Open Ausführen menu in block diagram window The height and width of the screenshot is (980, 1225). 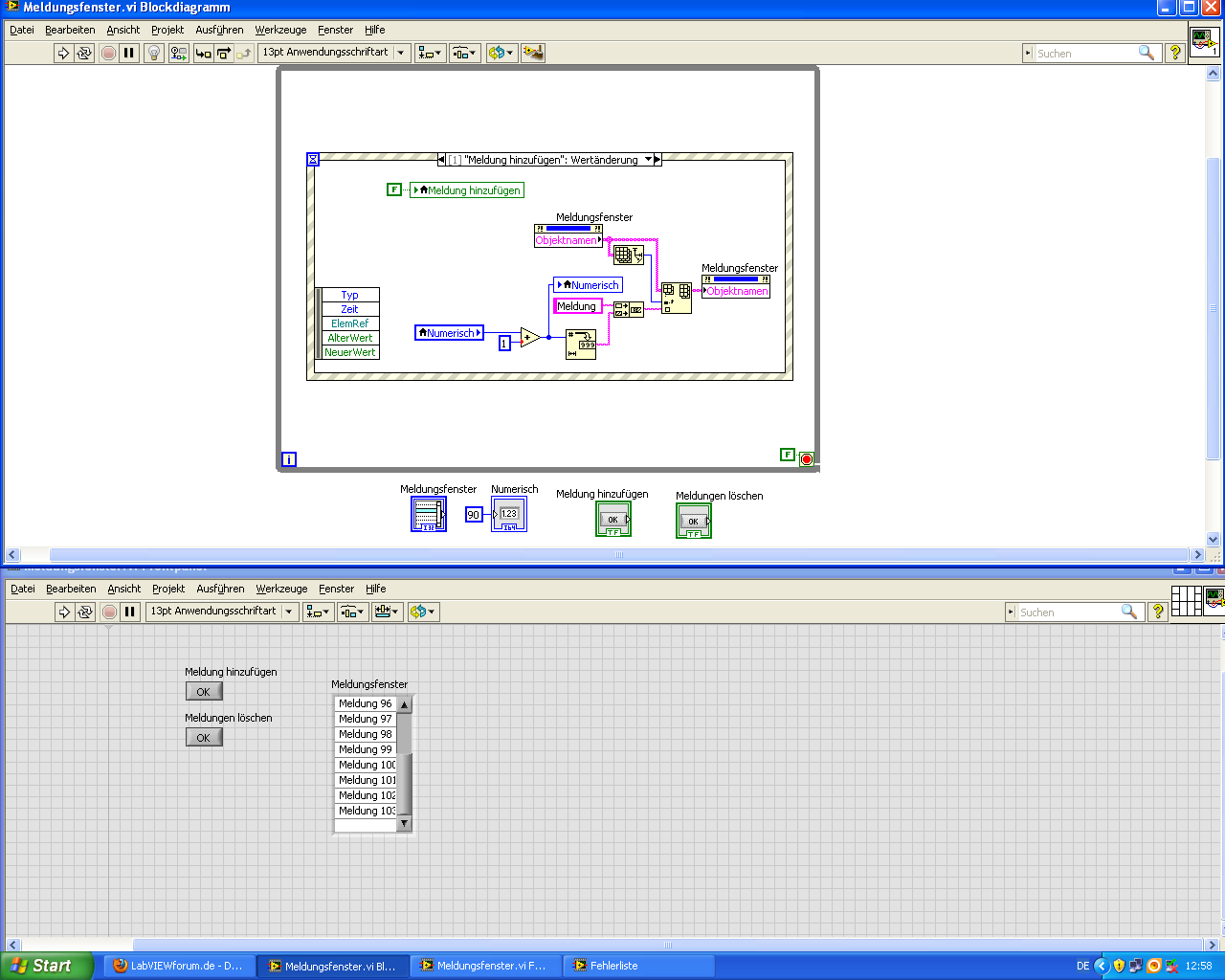pyautogui.click(x=219, y=30)
